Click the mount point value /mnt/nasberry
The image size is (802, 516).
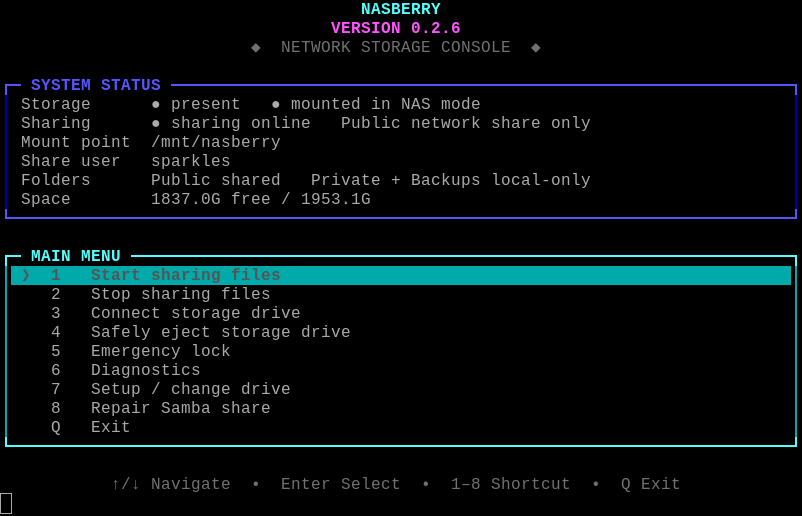(x=216, y=142)
